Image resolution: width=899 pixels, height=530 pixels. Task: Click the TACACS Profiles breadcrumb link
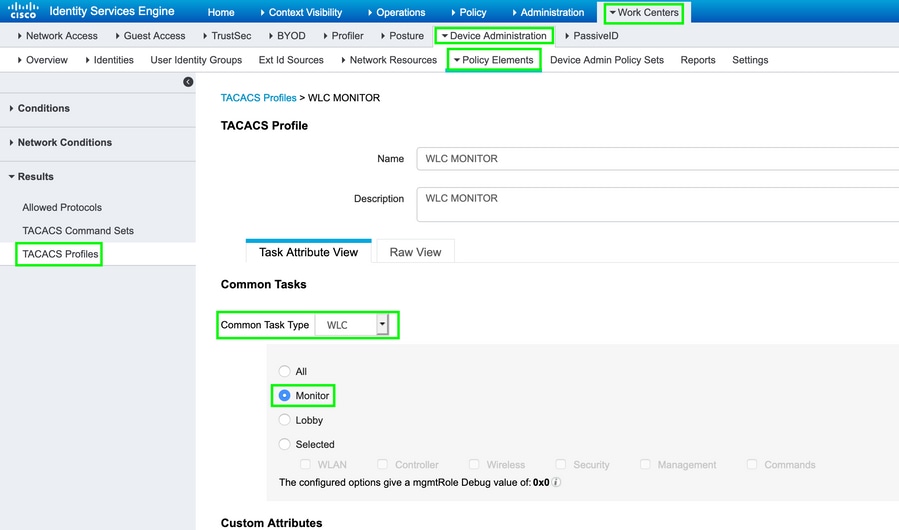pyautogui.click(x=259, y=98)
